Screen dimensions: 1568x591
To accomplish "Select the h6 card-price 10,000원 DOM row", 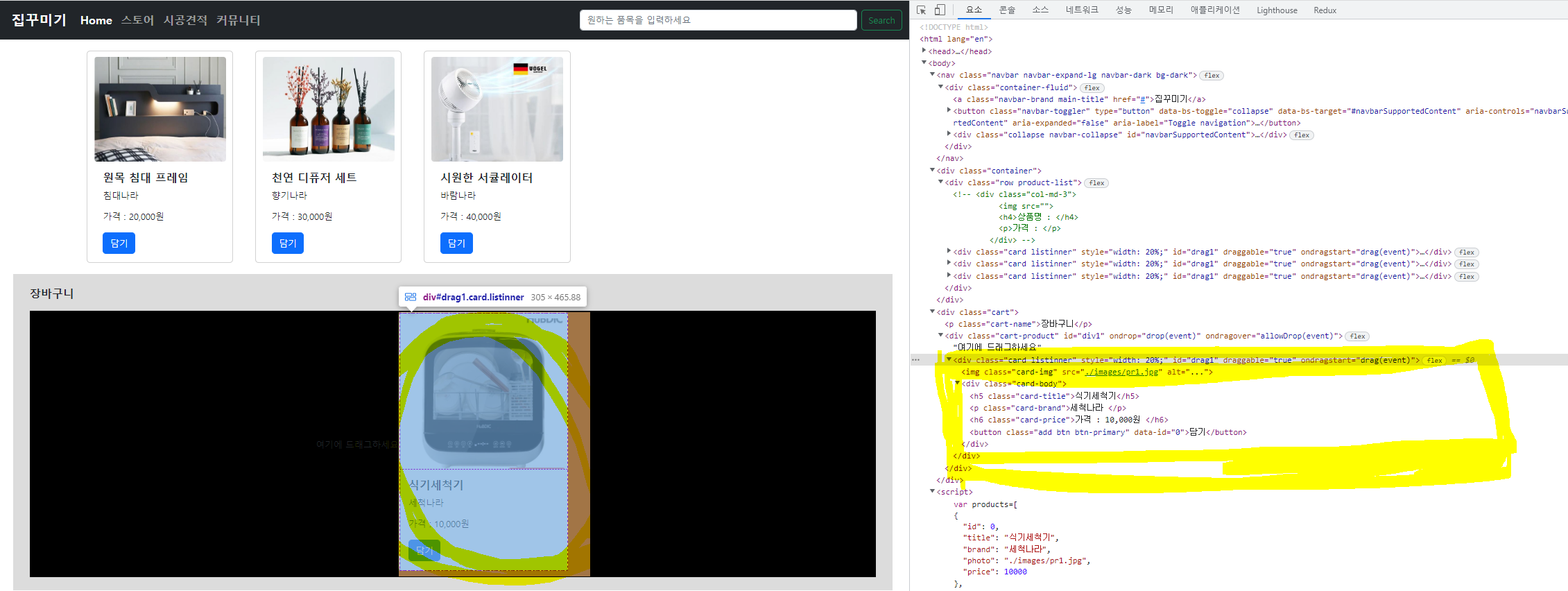I will click(1069, 420).
